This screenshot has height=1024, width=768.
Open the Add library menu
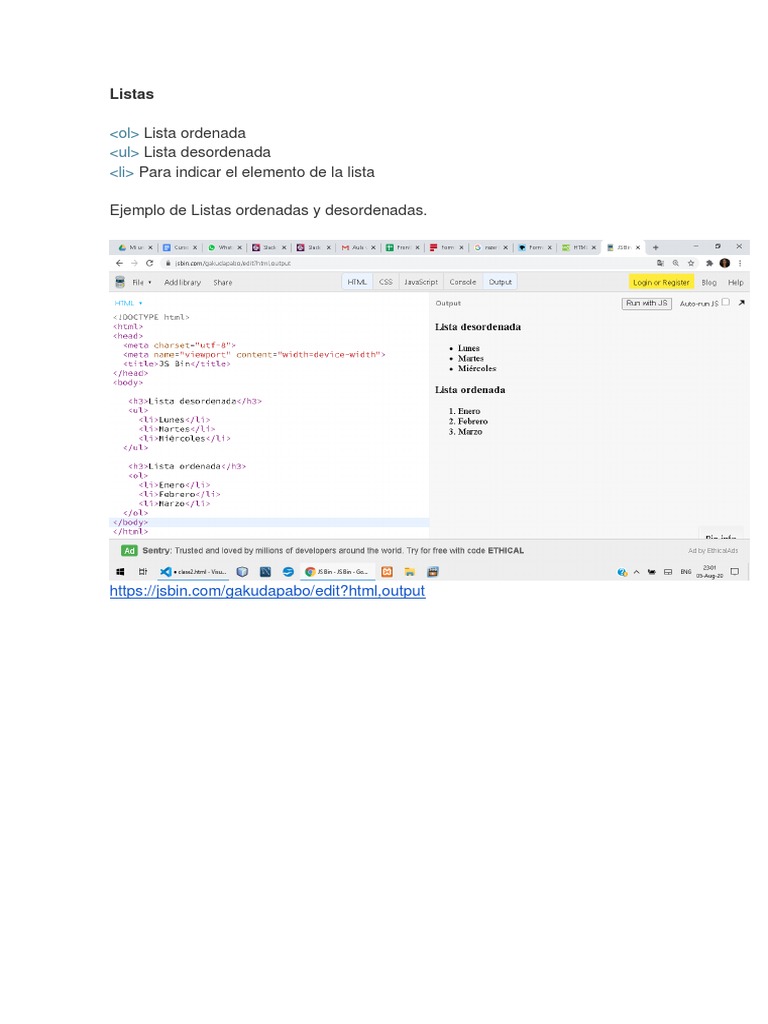point(182,283)
